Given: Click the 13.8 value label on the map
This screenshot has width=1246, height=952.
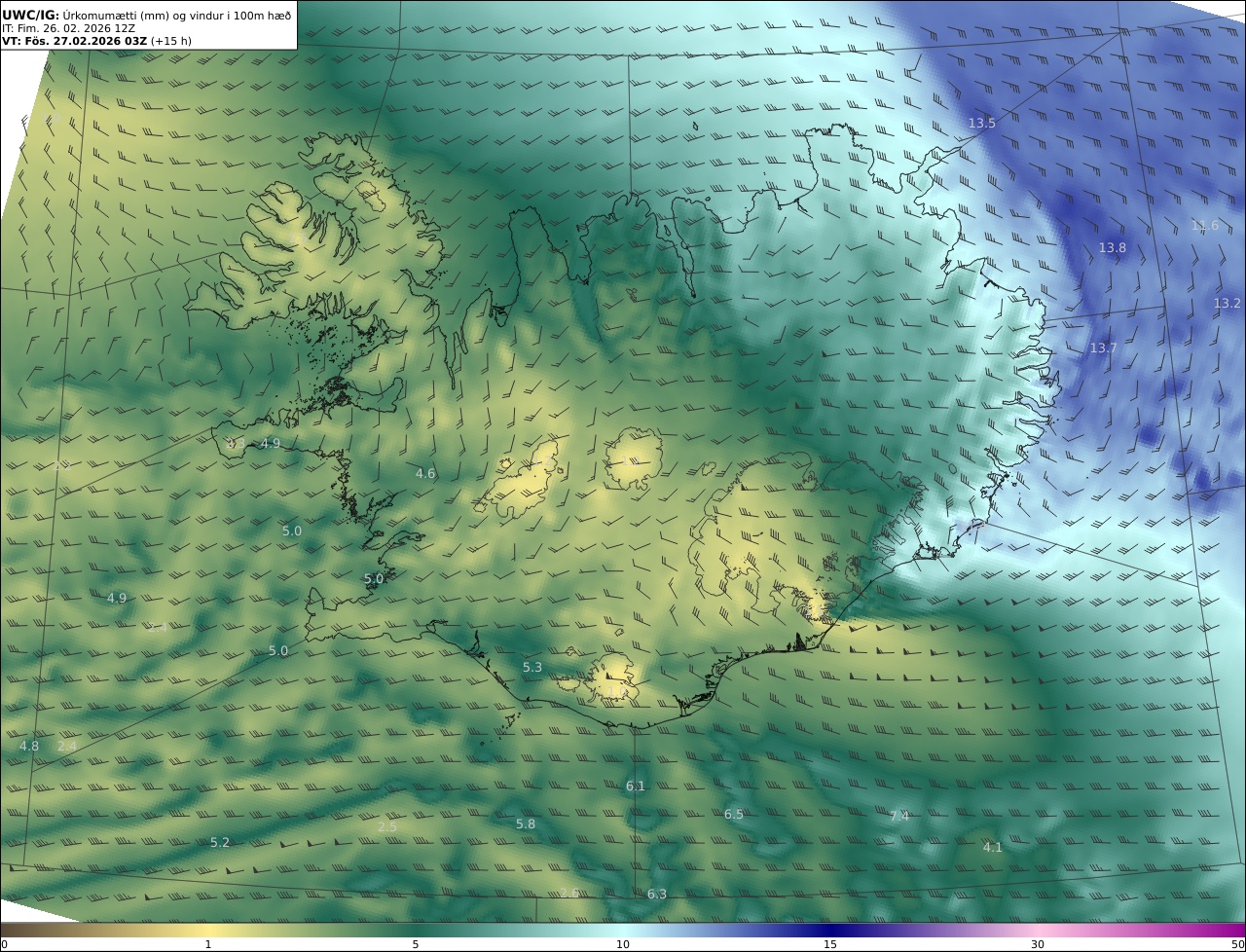Looking at the screenshot, I should 1112,248.
